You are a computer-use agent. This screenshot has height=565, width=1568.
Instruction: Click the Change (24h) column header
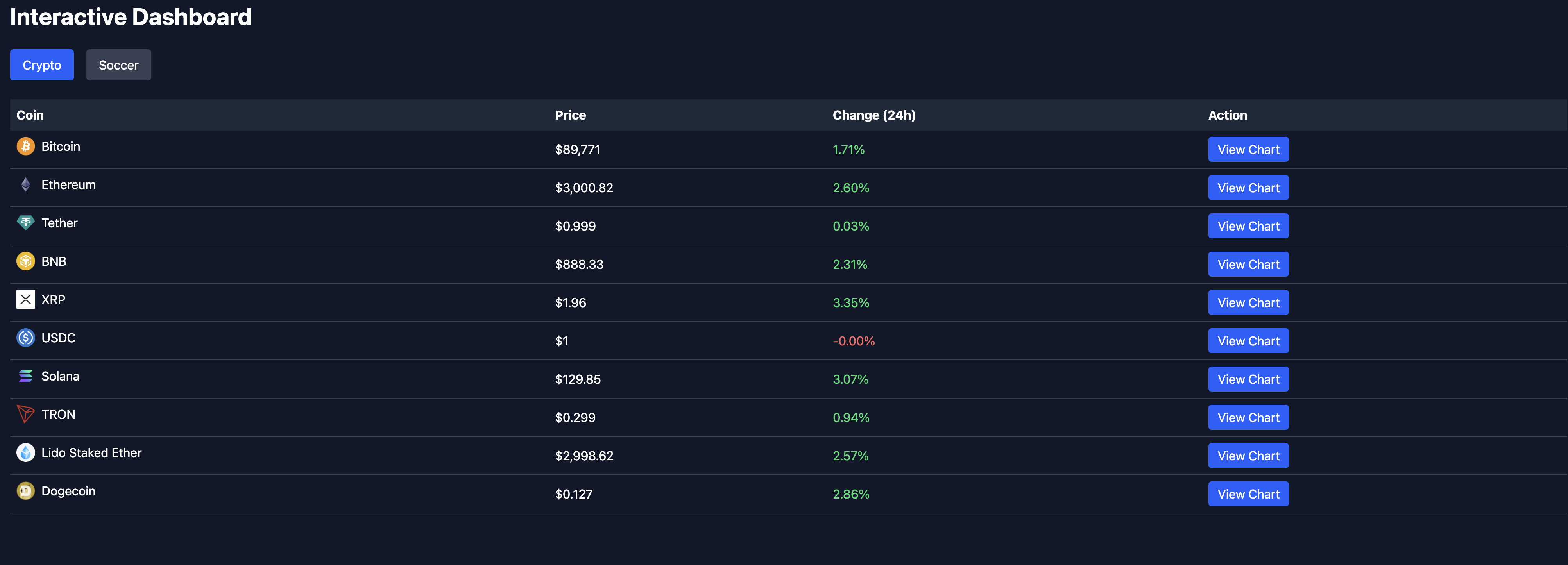click(874, 115)
